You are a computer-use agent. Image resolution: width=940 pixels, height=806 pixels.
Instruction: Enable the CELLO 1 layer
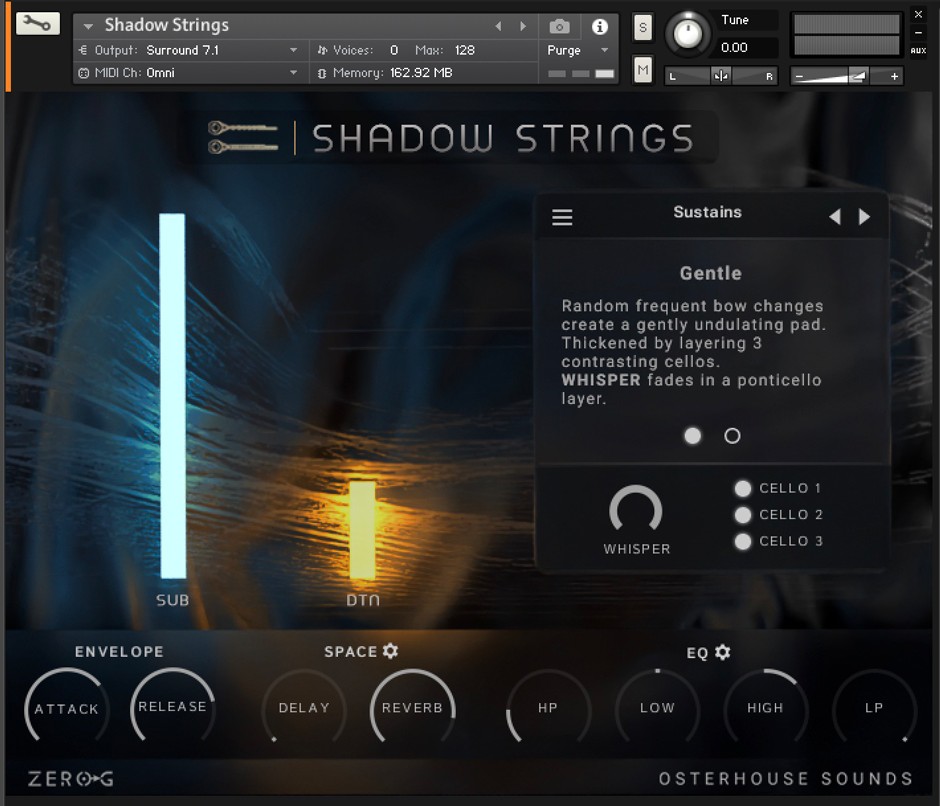(743, 488)
